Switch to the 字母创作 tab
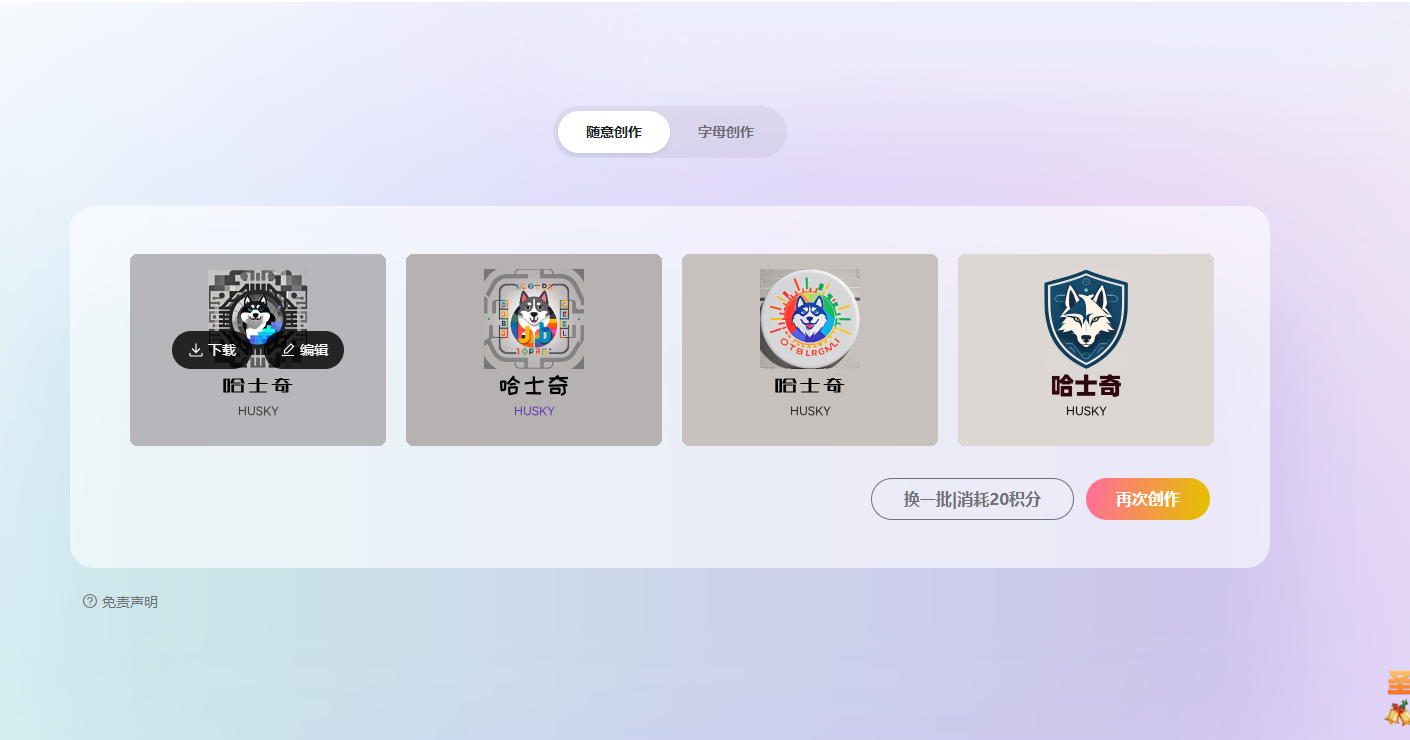The image size is (1410, 740). tap(726, 132)
